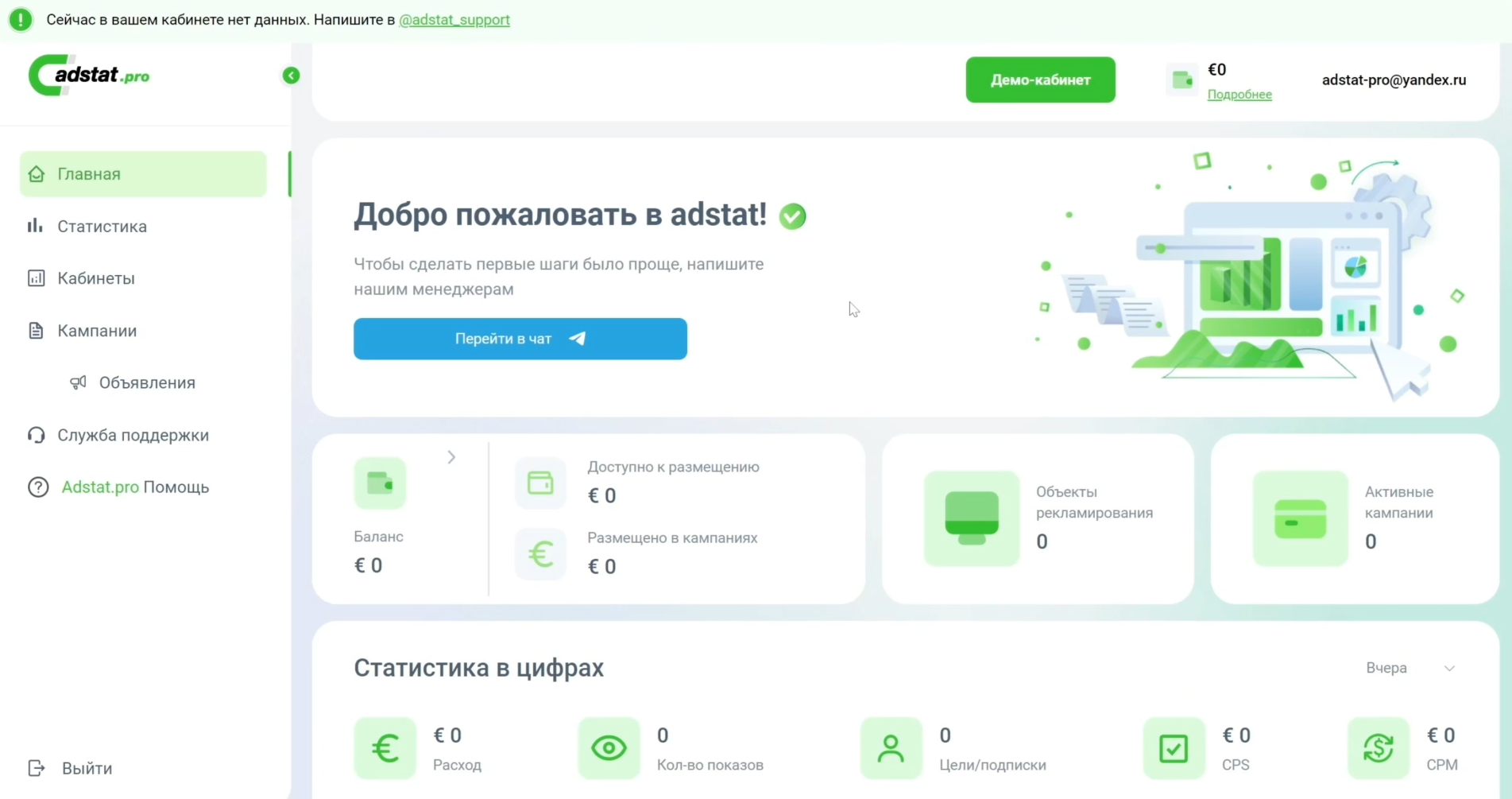Click the Кабинеты panel icon
Image resolution: width=1512 pixels, height=799 pixels.
pos(36,278)
